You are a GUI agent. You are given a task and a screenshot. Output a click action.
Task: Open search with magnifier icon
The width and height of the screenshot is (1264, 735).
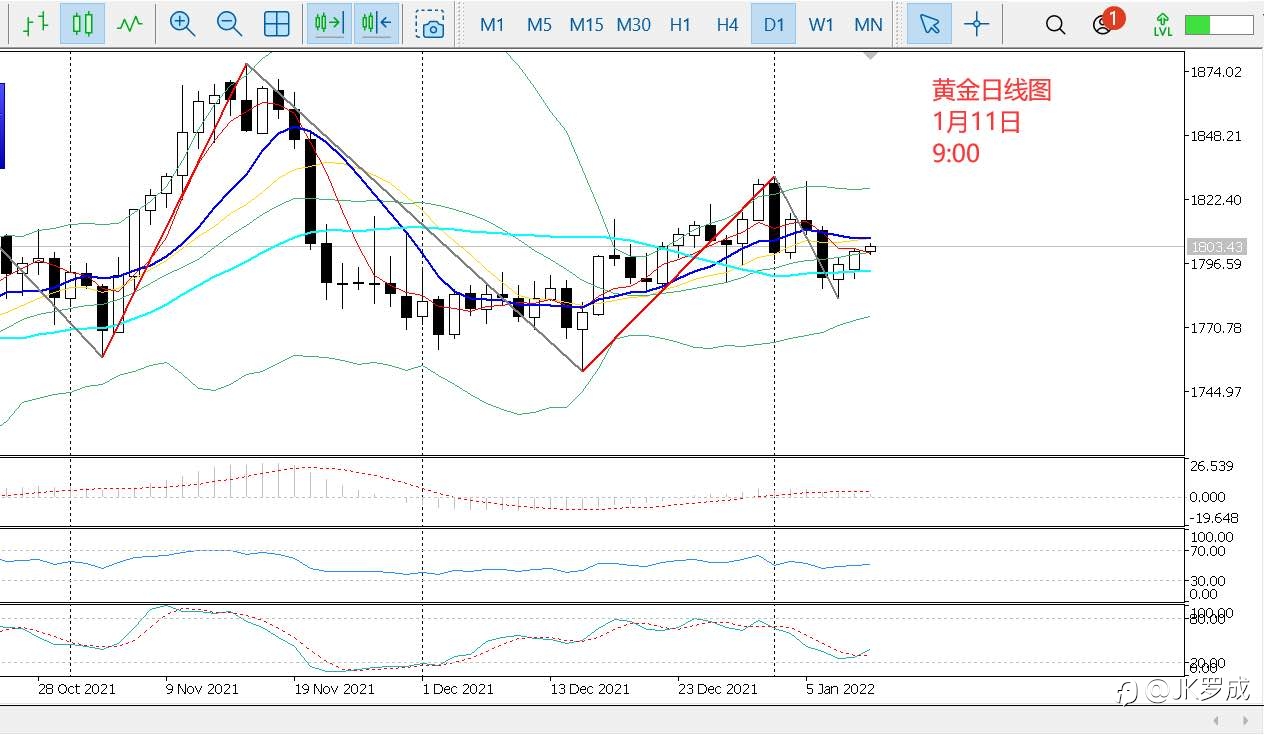click(1055, 25)
